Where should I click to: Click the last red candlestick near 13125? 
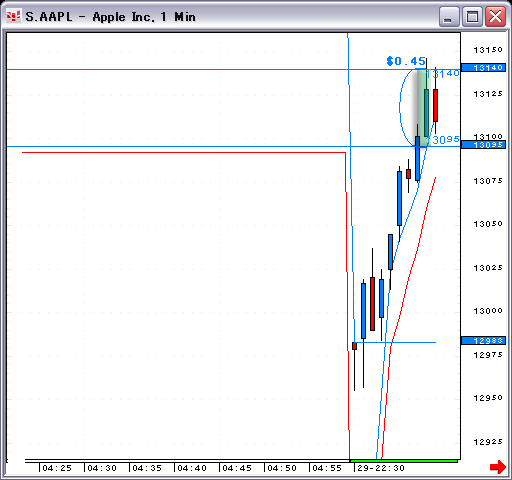435,105
